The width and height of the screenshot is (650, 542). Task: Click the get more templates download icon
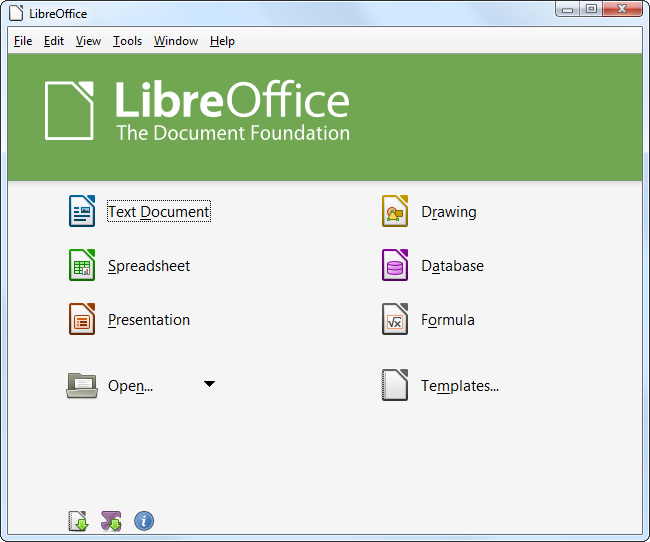point(78,521)
